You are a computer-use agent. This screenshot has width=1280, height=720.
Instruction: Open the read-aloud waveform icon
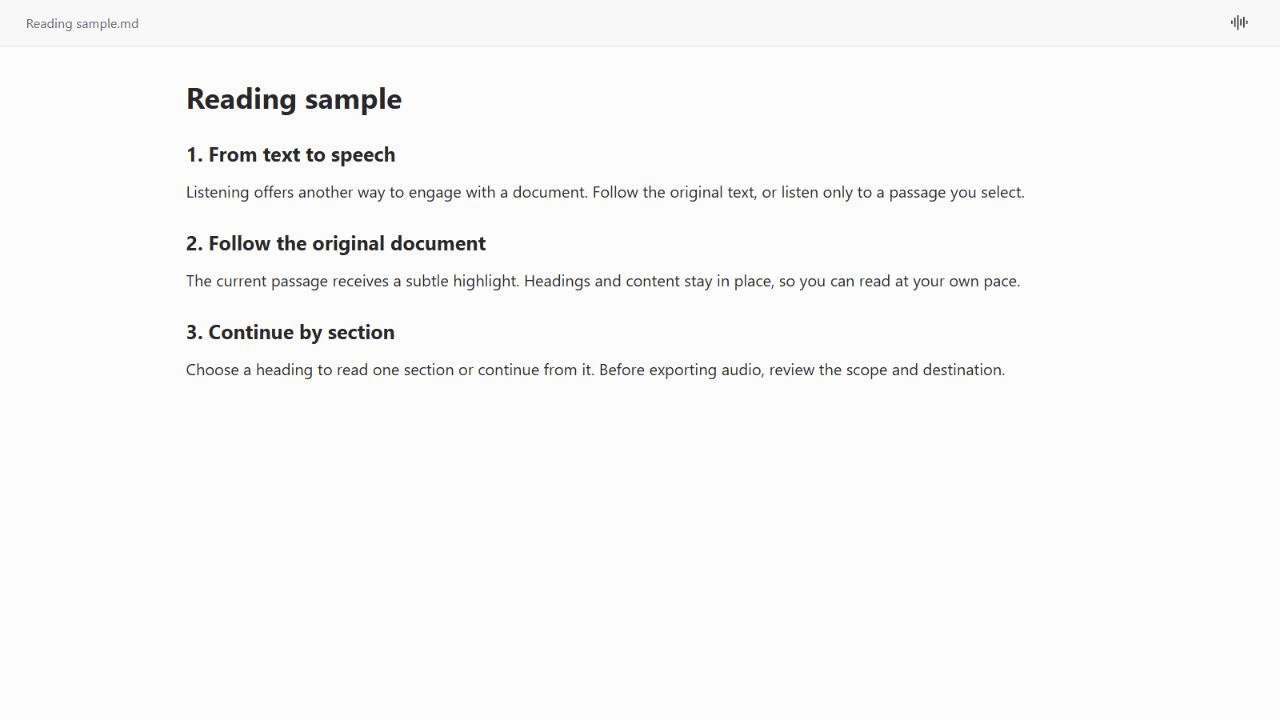pyautogui.click(x=1239, y=22)
